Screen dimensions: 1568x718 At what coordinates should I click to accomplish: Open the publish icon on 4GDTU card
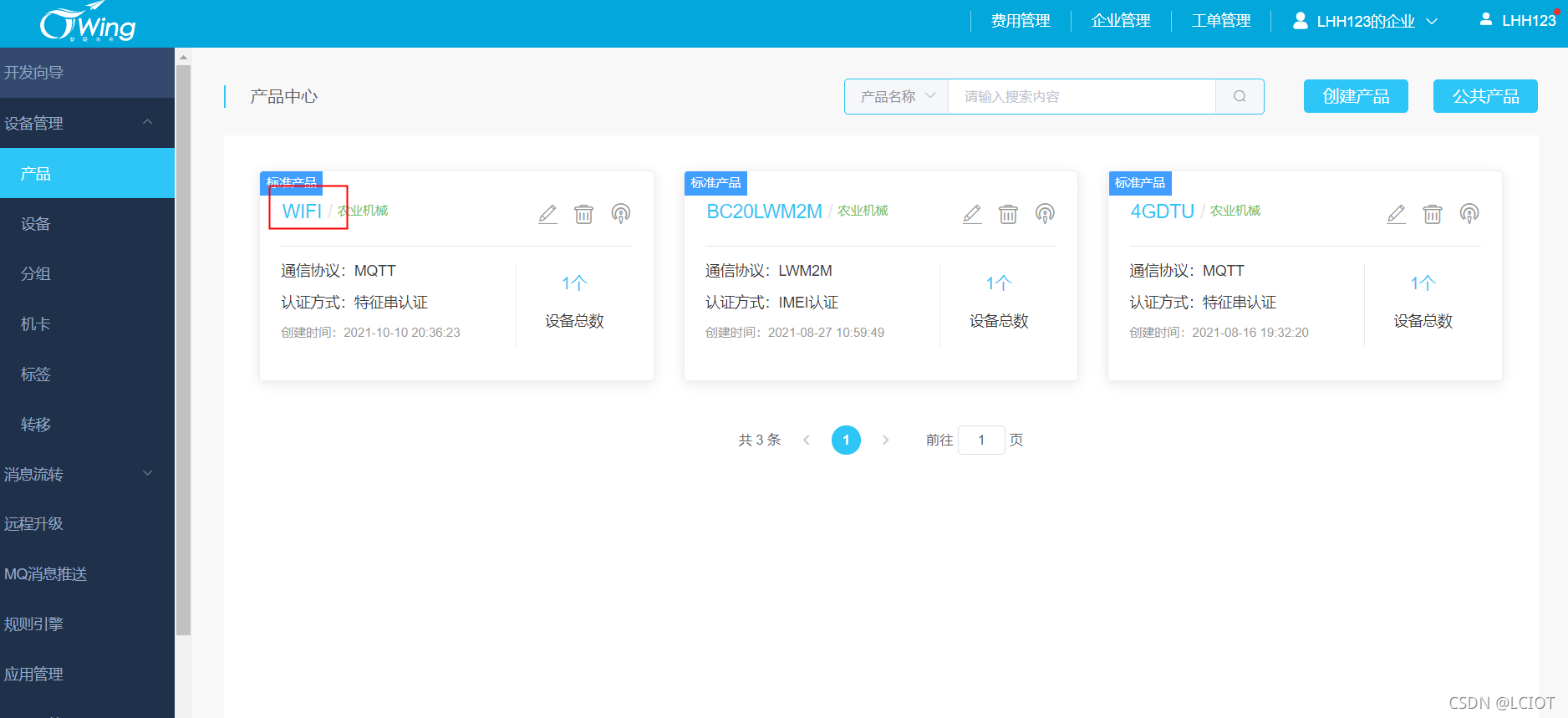point(1469,214)
